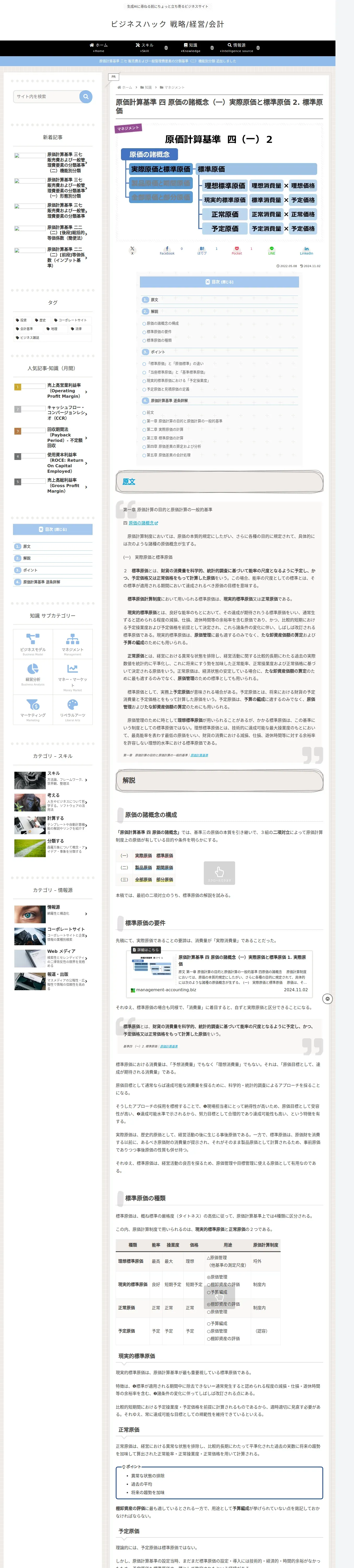Open 原価の諸概念 external link in quote
The width and height of the screenshot is (354, 1568).
point(143,523)
